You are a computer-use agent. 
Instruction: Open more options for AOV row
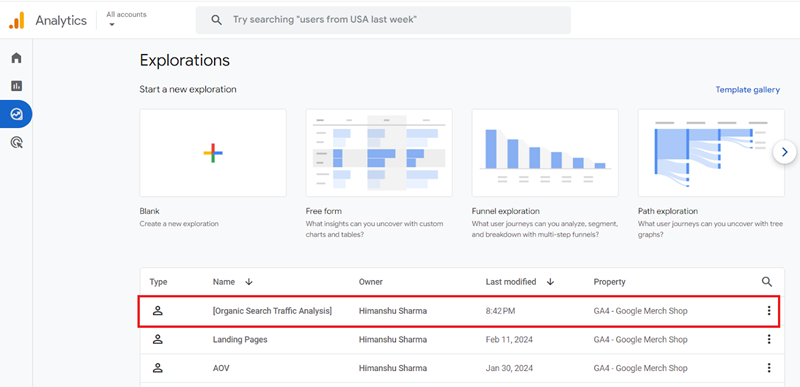[x=769, y=368]
